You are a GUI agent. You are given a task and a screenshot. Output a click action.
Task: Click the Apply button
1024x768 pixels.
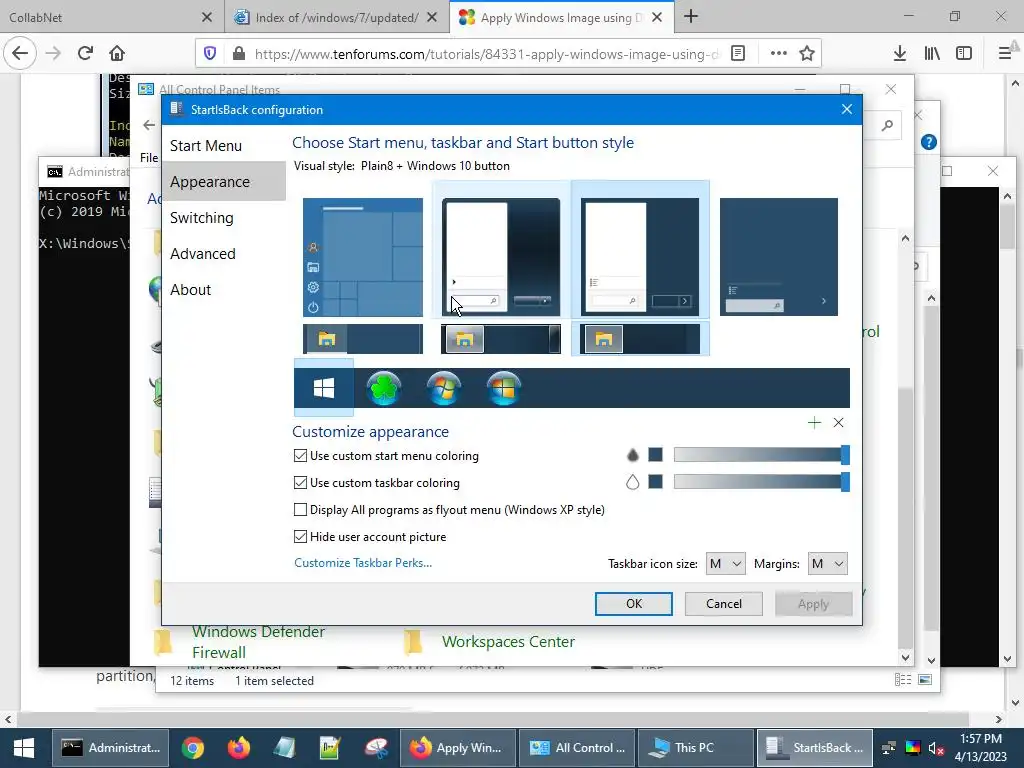pyautogui.click(x=813, y=604)
